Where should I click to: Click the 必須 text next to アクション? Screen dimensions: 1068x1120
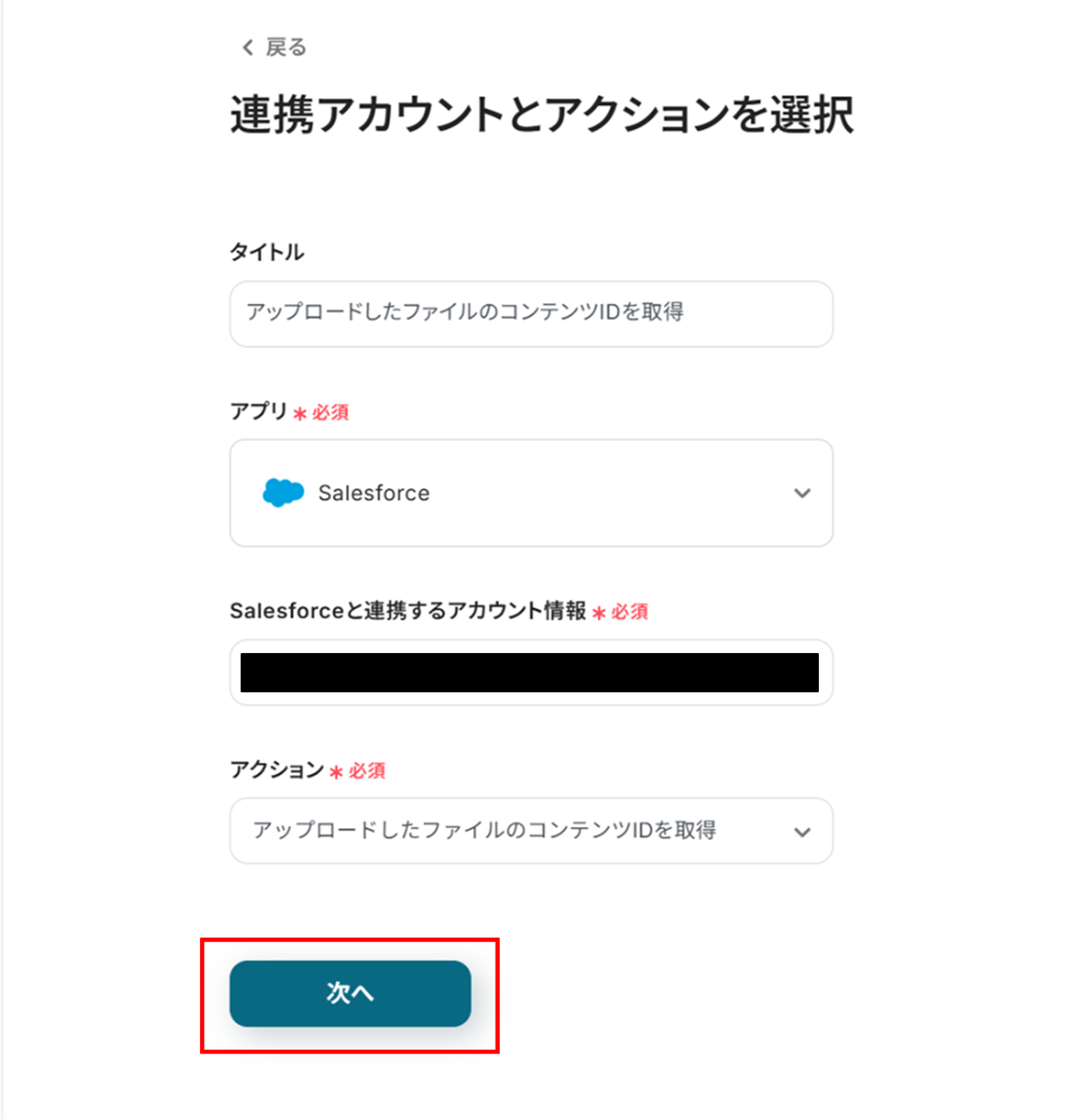pyautogui.click(x=367, y=771)
